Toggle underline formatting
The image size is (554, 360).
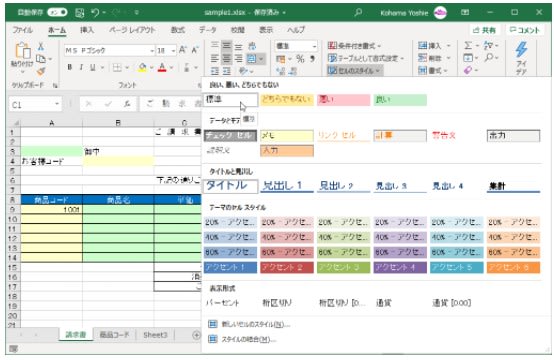[x=93, y=67]
